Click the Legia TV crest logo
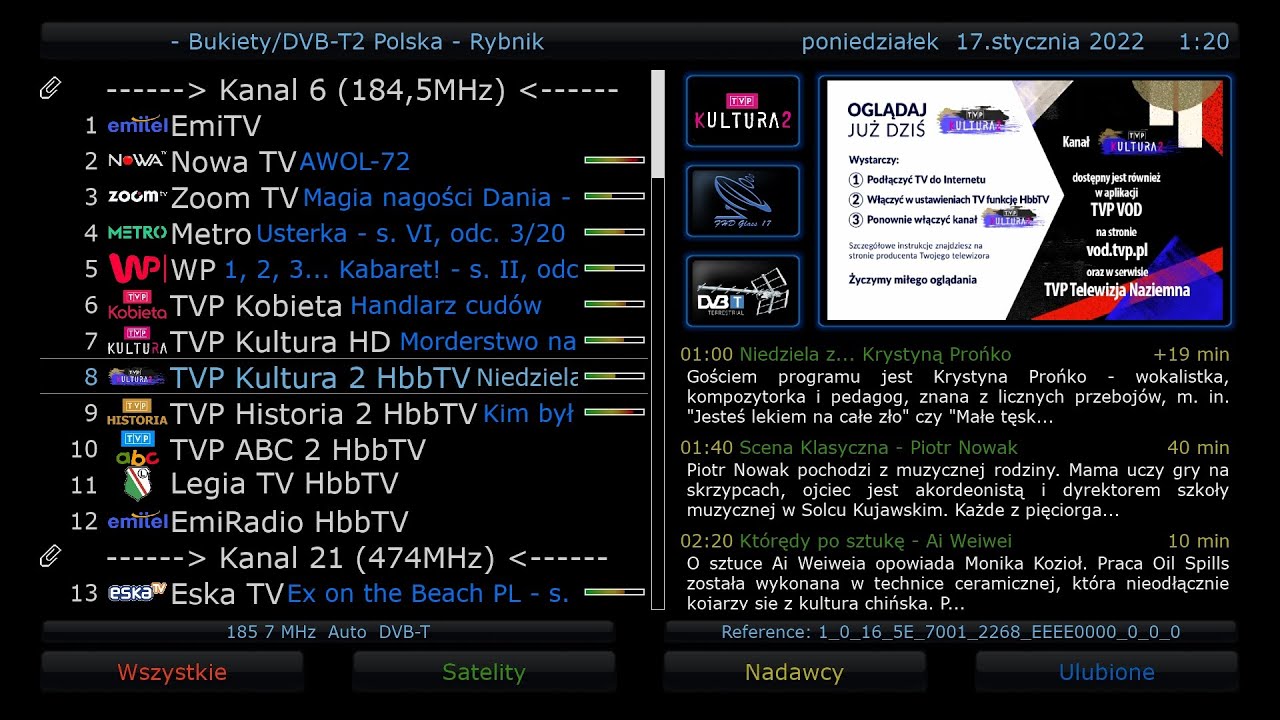The width and height of the screenshot is (1280, 720). [137, 485]
